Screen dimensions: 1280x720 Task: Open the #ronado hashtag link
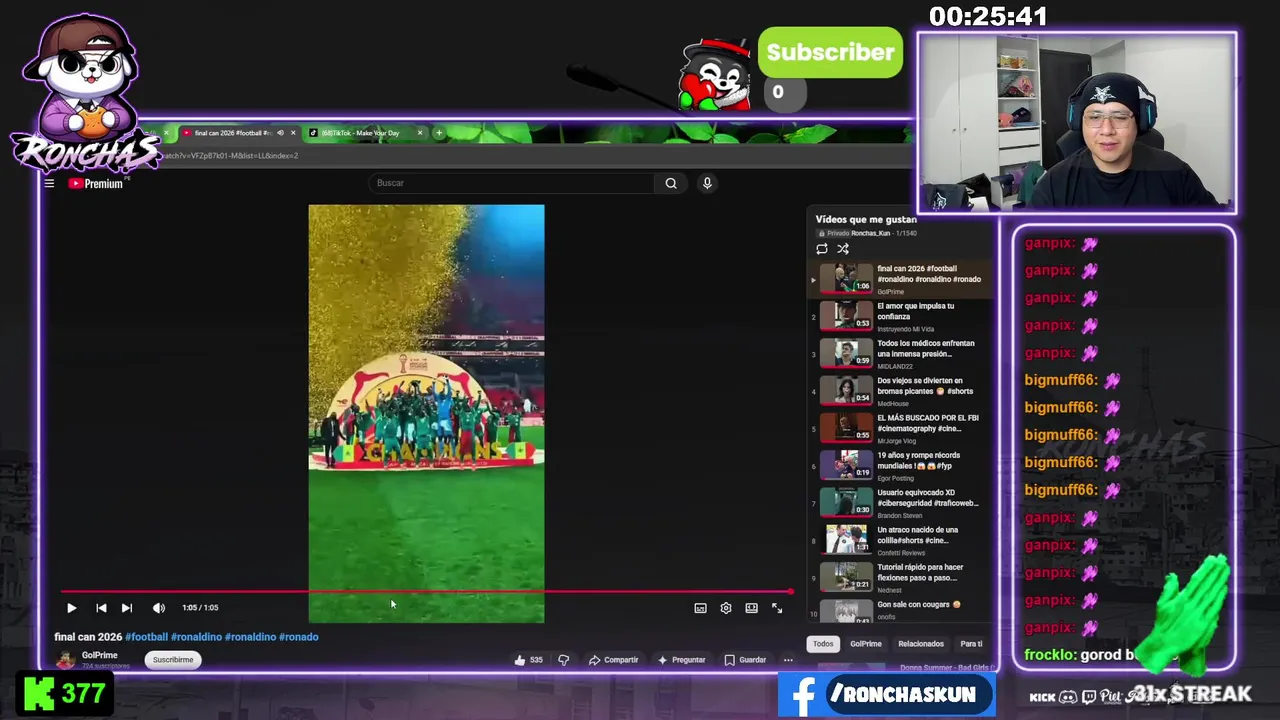[x=298, y=637]
